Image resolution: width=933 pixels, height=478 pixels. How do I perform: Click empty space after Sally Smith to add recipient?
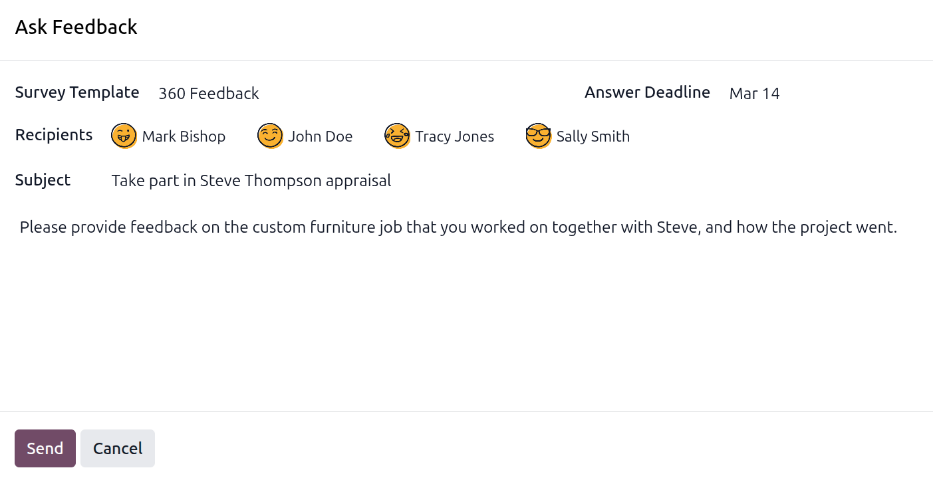760,136
